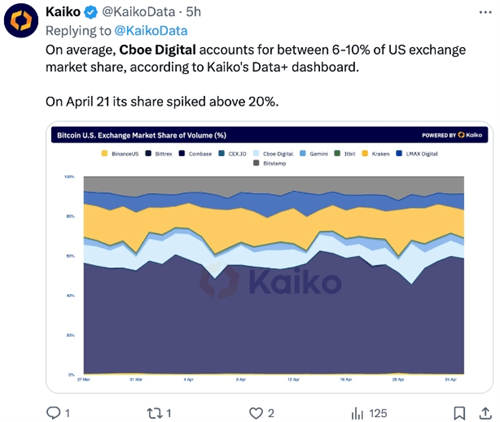The height and width of the screenshot is (422, 500).
Task: Toggle BinanceUS series in chart legend
Action: (x=120, y=153)
